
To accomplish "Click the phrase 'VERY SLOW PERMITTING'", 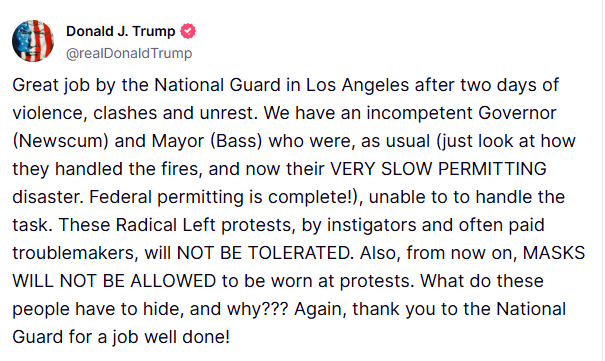I will (438, 169).
